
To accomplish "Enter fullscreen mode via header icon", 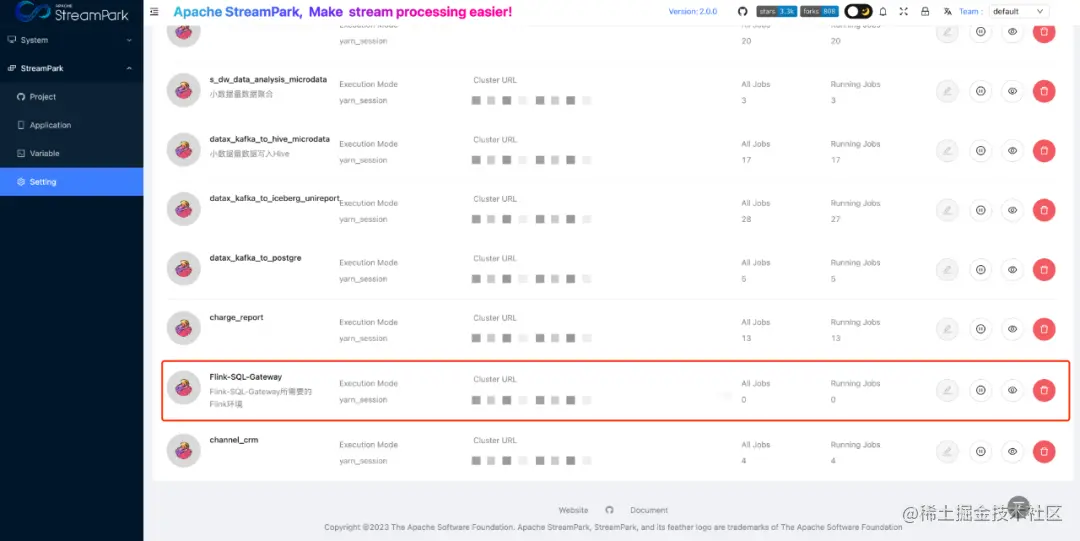I will point(904,12).
